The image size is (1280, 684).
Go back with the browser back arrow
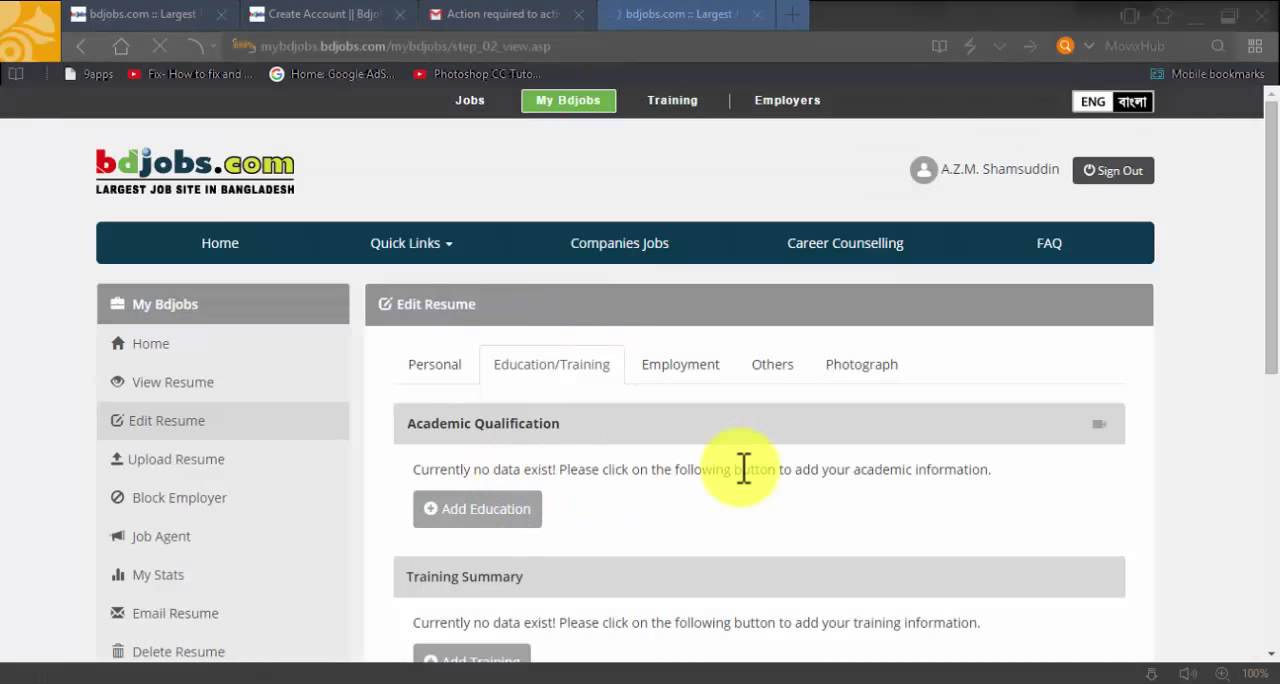click(x=82, y=46)
